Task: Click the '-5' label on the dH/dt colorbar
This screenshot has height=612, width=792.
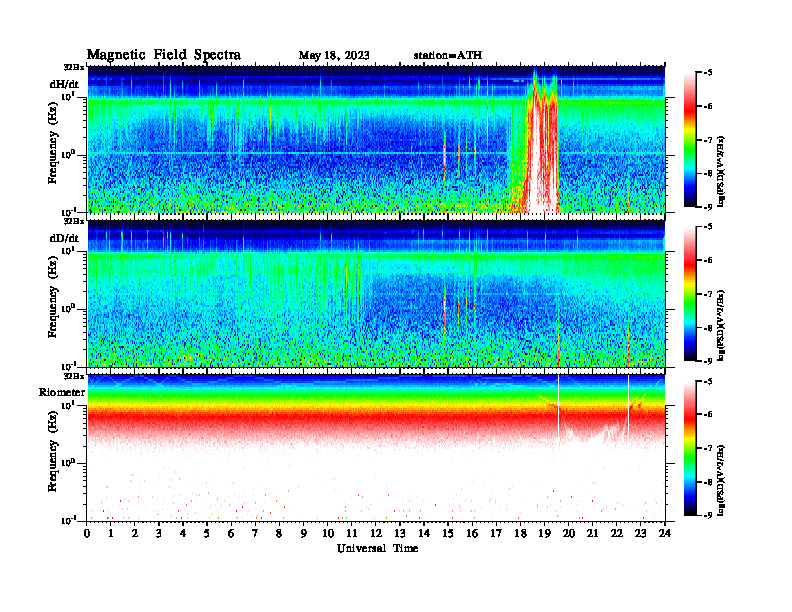Action: pos(708,73)
